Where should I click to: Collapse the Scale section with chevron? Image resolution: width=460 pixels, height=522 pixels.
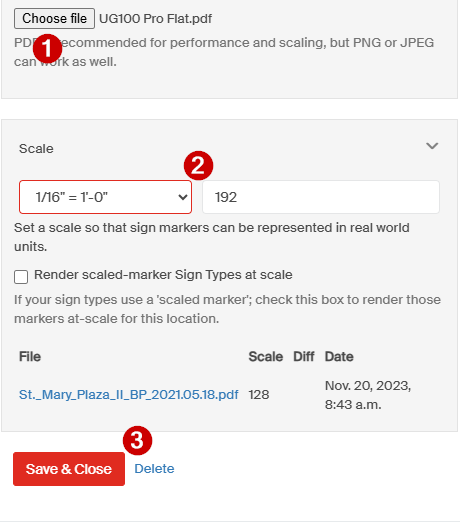click(x=432, y=146)
